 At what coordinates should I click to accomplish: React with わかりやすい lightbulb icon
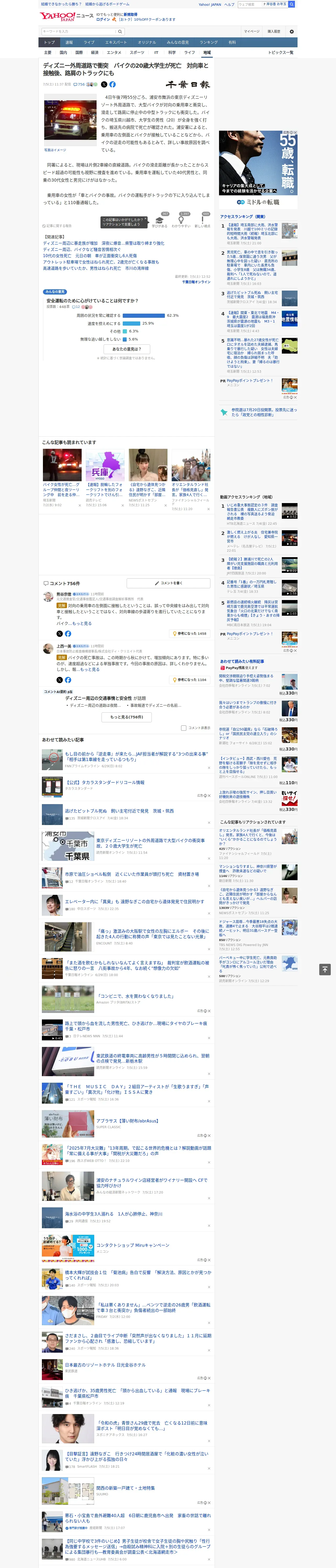pos(181,220)
